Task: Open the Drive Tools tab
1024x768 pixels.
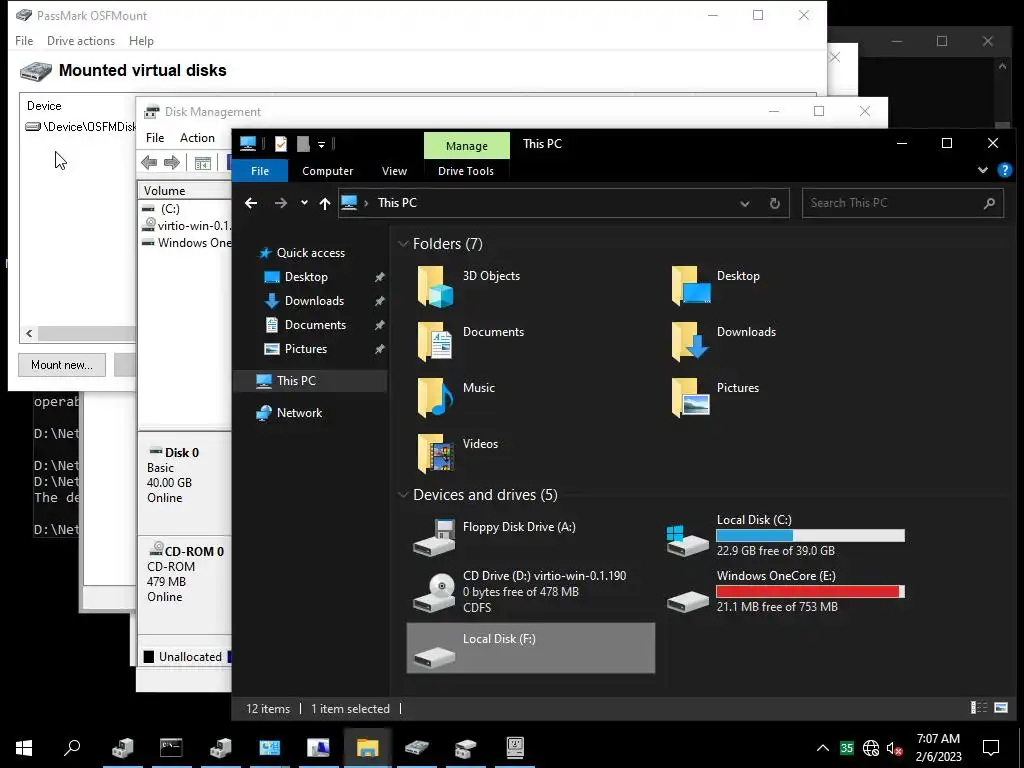Action: tap(466, 171)
